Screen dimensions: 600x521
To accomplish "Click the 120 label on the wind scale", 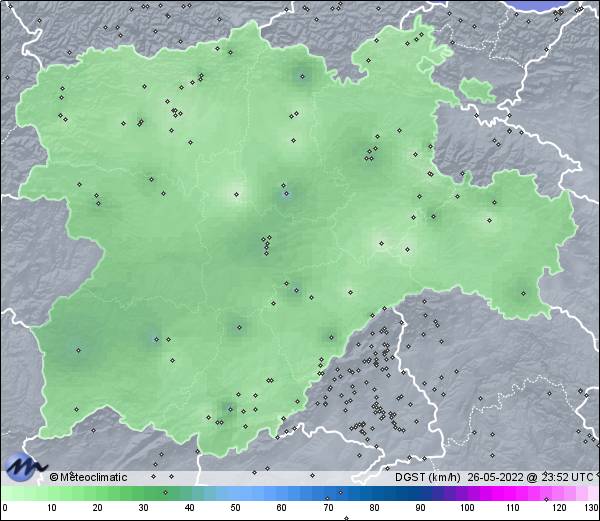I will point(559,508).
